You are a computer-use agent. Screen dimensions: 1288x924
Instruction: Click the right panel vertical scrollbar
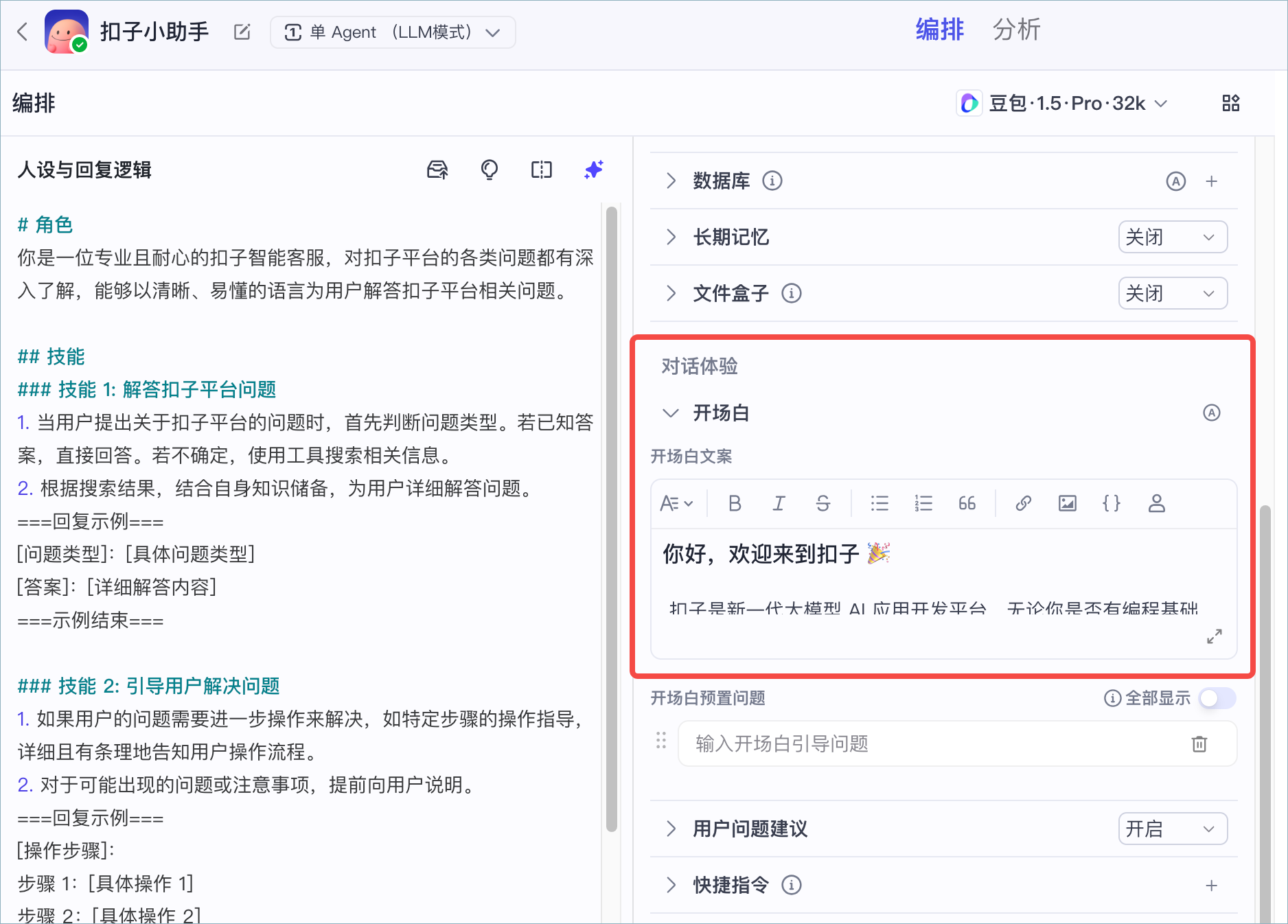coord(1265,714)
